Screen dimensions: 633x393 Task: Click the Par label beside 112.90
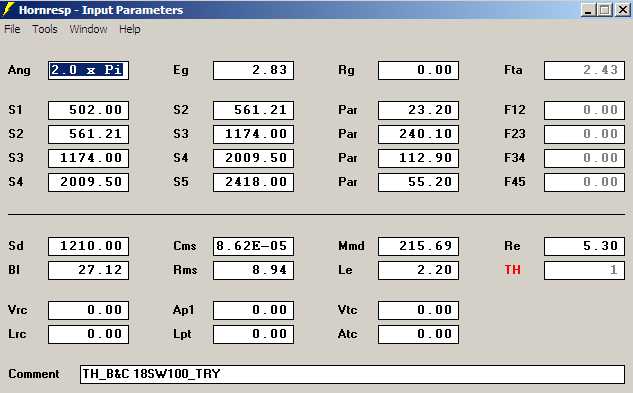pos(348,158)
